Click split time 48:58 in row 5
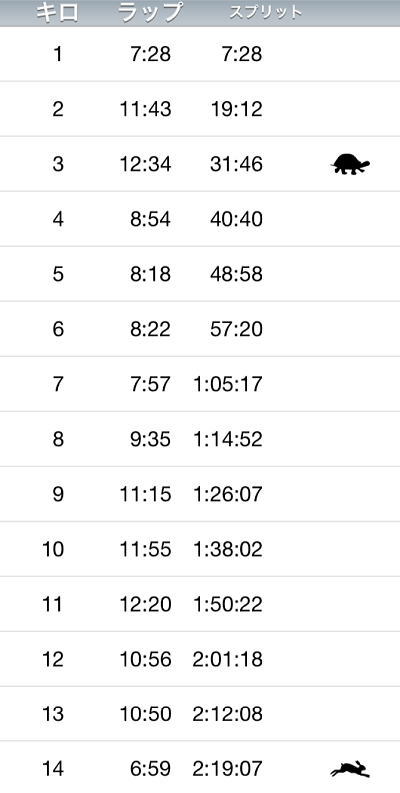 tap(237, 274)
